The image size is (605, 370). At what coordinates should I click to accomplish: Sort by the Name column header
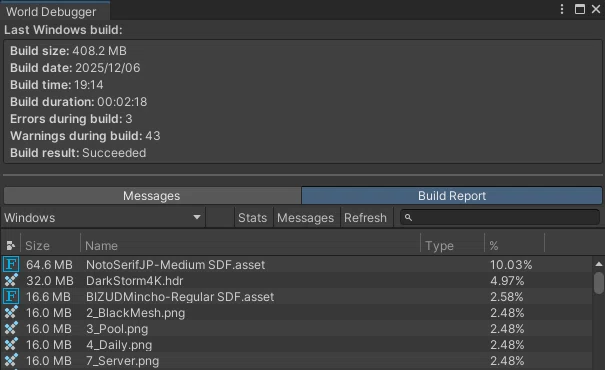250,245
